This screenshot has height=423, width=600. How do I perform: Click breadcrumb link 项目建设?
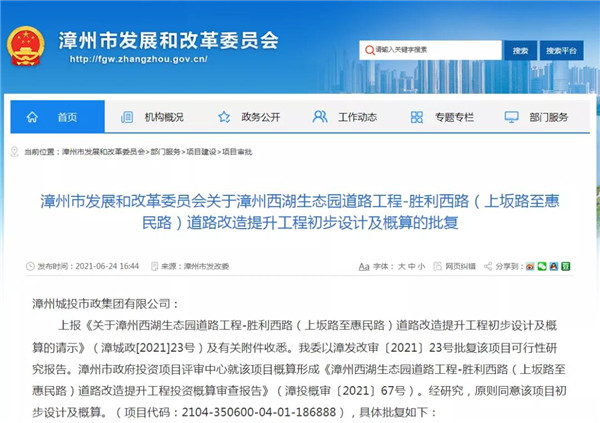(201, 152)
